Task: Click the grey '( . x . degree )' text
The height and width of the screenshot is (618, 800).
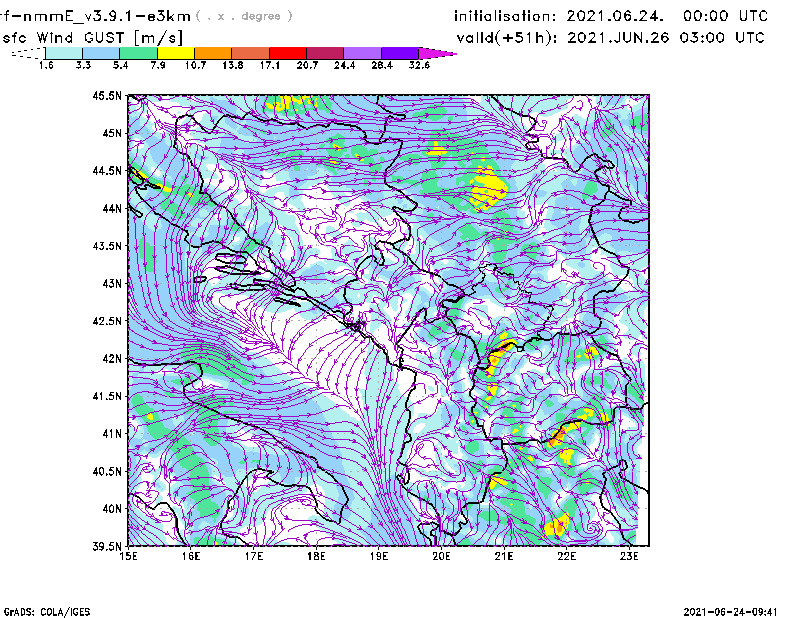Action: coord(244,16)
